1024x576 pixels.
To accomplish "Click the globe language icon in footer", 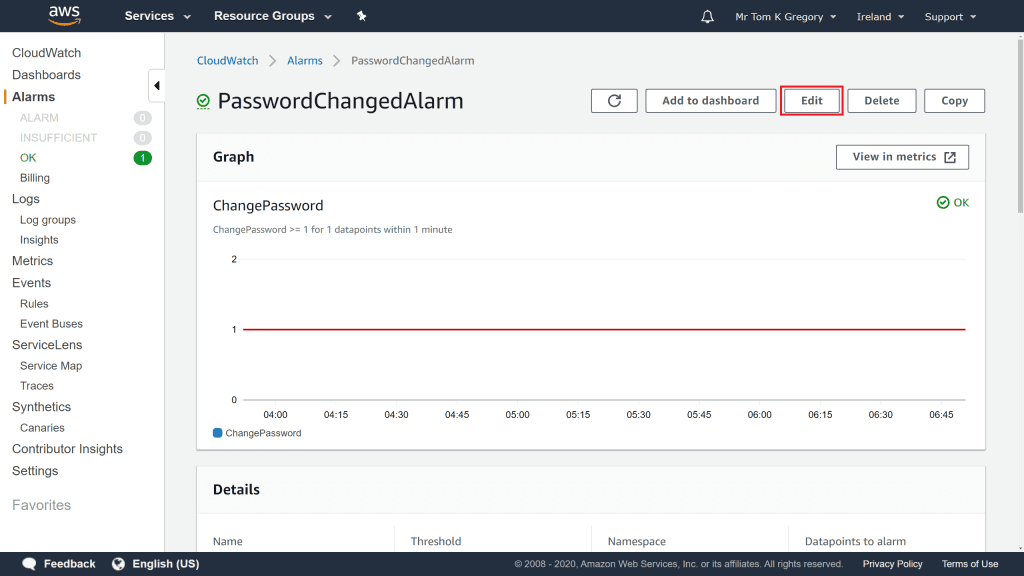I will tap(119, 564).
